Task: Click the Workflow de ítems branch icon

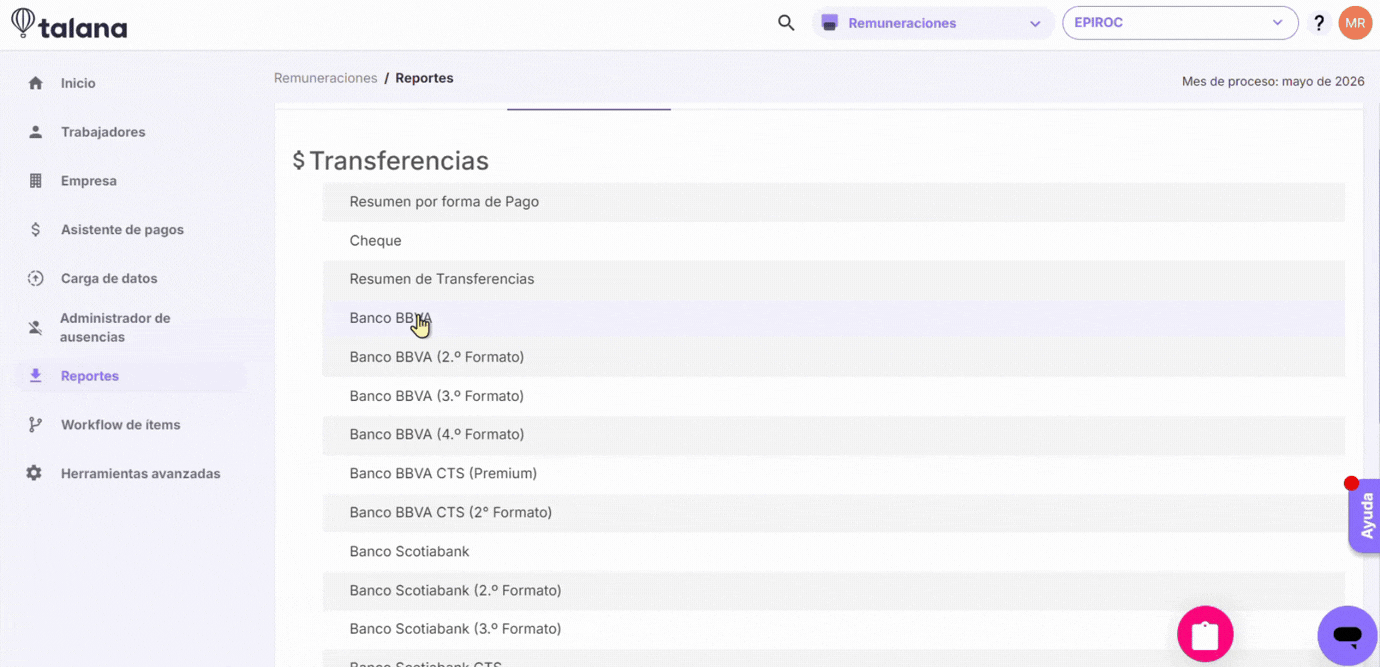Action: tap(36, 425)
